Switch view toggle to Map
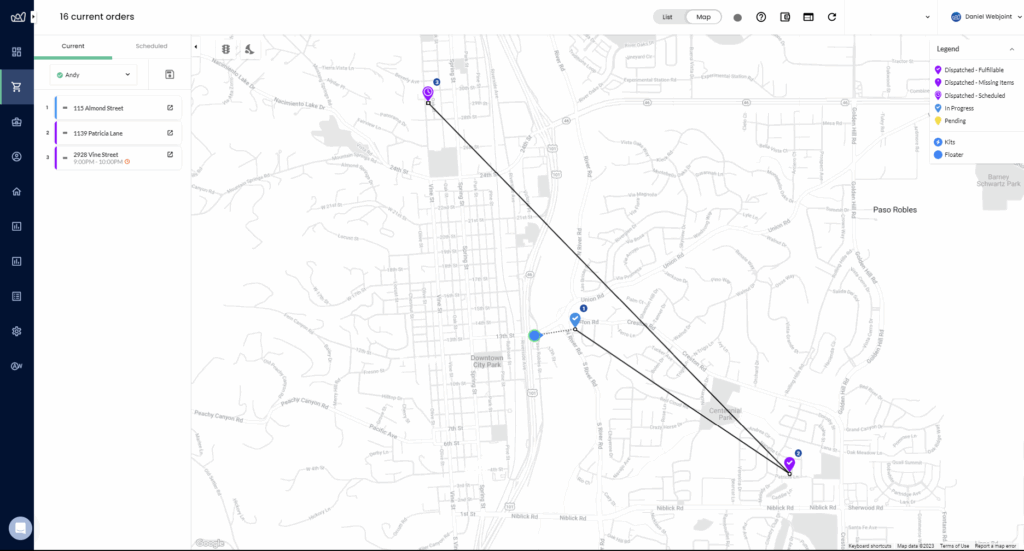 point(703,17)
